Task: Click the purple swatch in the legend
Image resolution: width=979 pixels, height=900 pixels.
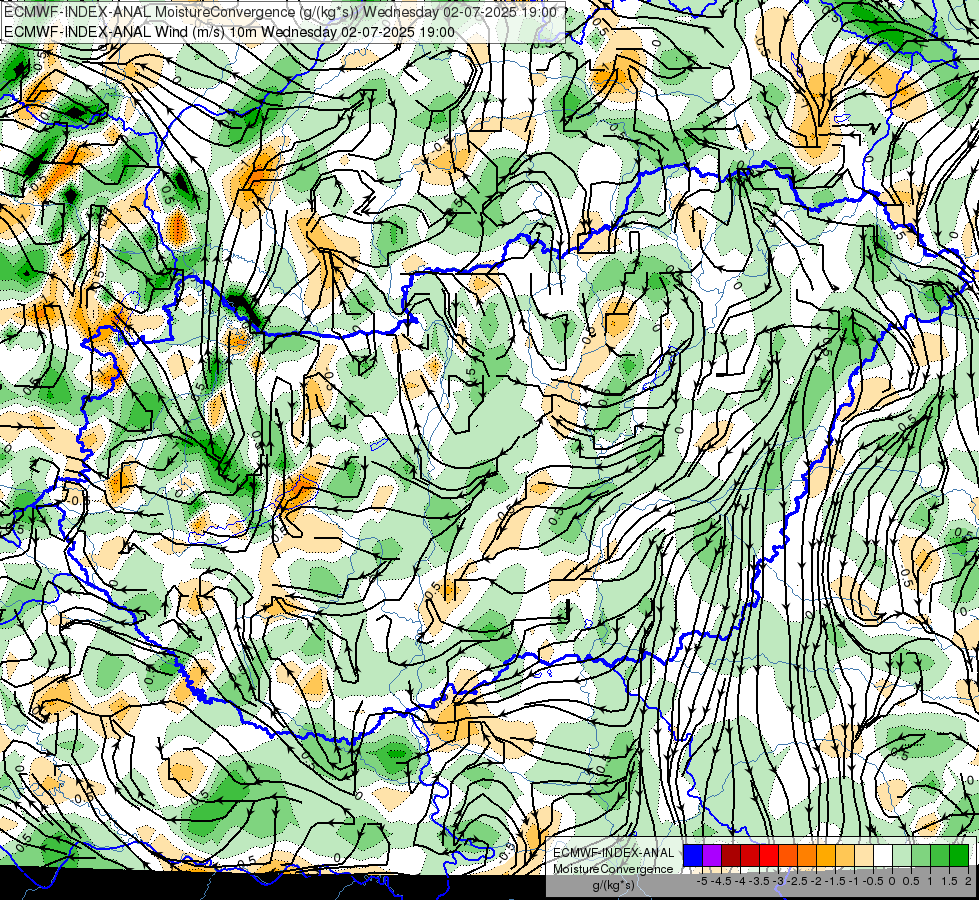Action: pos(712,855)
